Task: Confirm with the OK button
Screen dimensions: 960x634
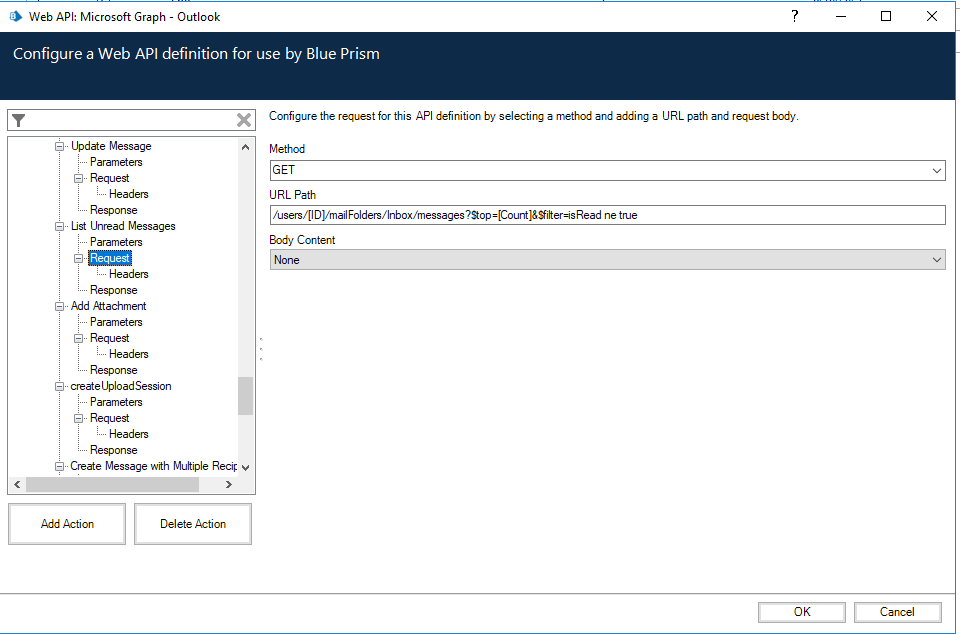Action: (802, 612)
